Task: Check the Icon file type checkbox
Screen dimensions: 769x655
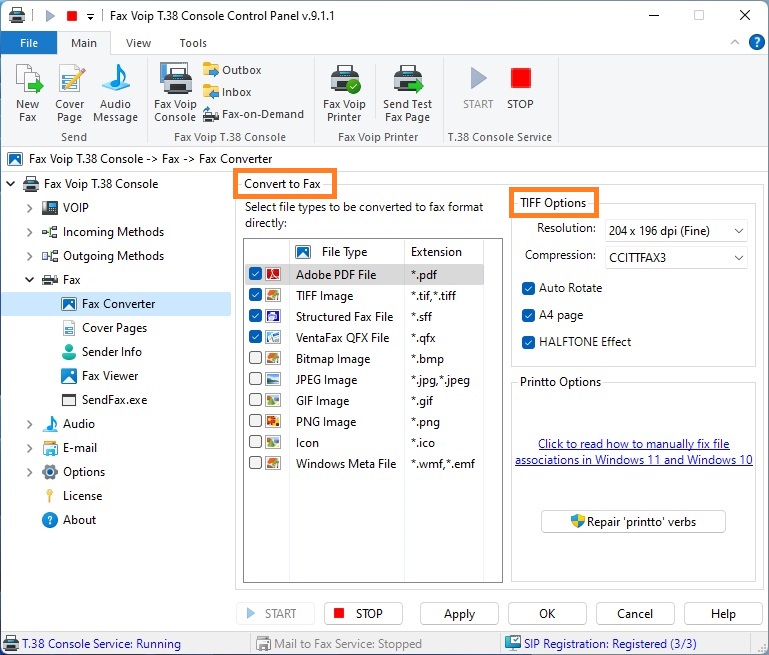Action: [256, 442]
